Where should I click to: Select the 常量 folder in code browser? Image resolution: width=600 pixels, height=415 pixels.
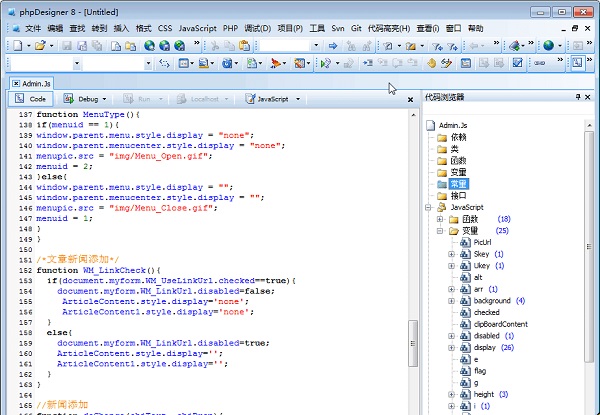[x=458, y=184]
